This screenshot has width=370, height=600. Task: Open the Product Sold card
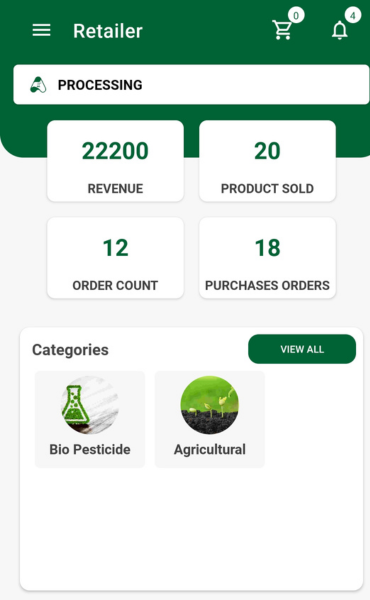coord(267,161)
